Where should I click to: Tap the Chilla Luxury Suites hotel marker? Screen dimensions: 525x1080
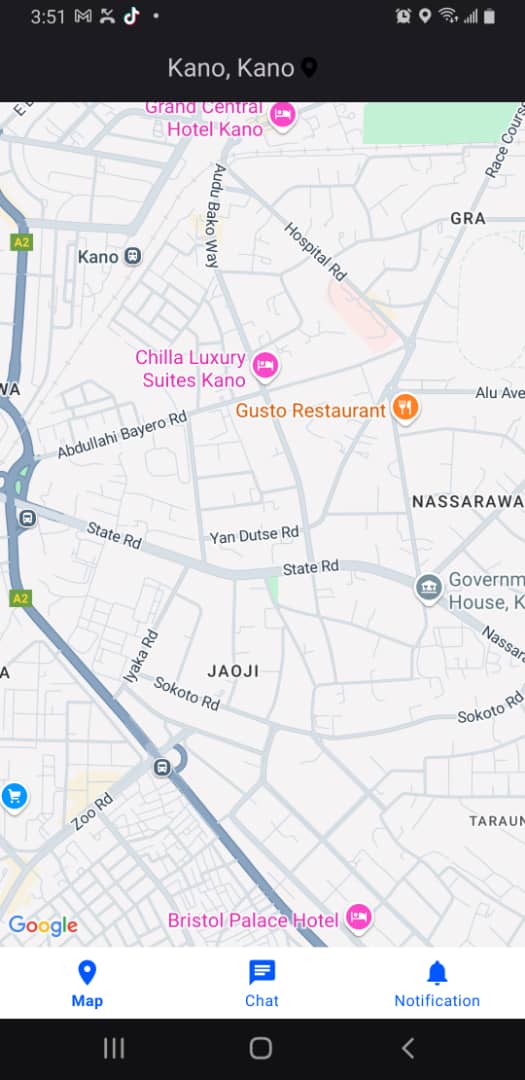tap(265, 366)
